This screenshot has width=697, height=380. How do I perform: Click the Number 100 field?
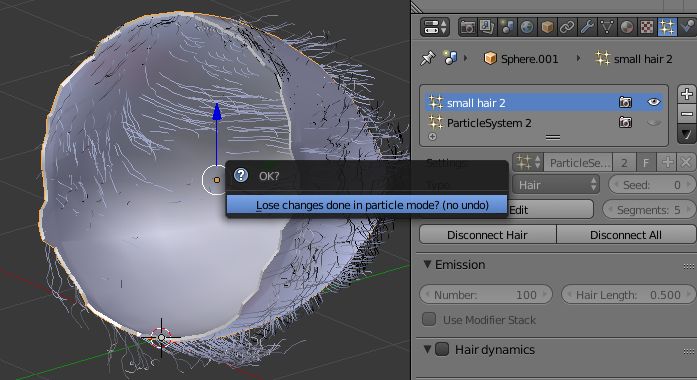[486, 294]
